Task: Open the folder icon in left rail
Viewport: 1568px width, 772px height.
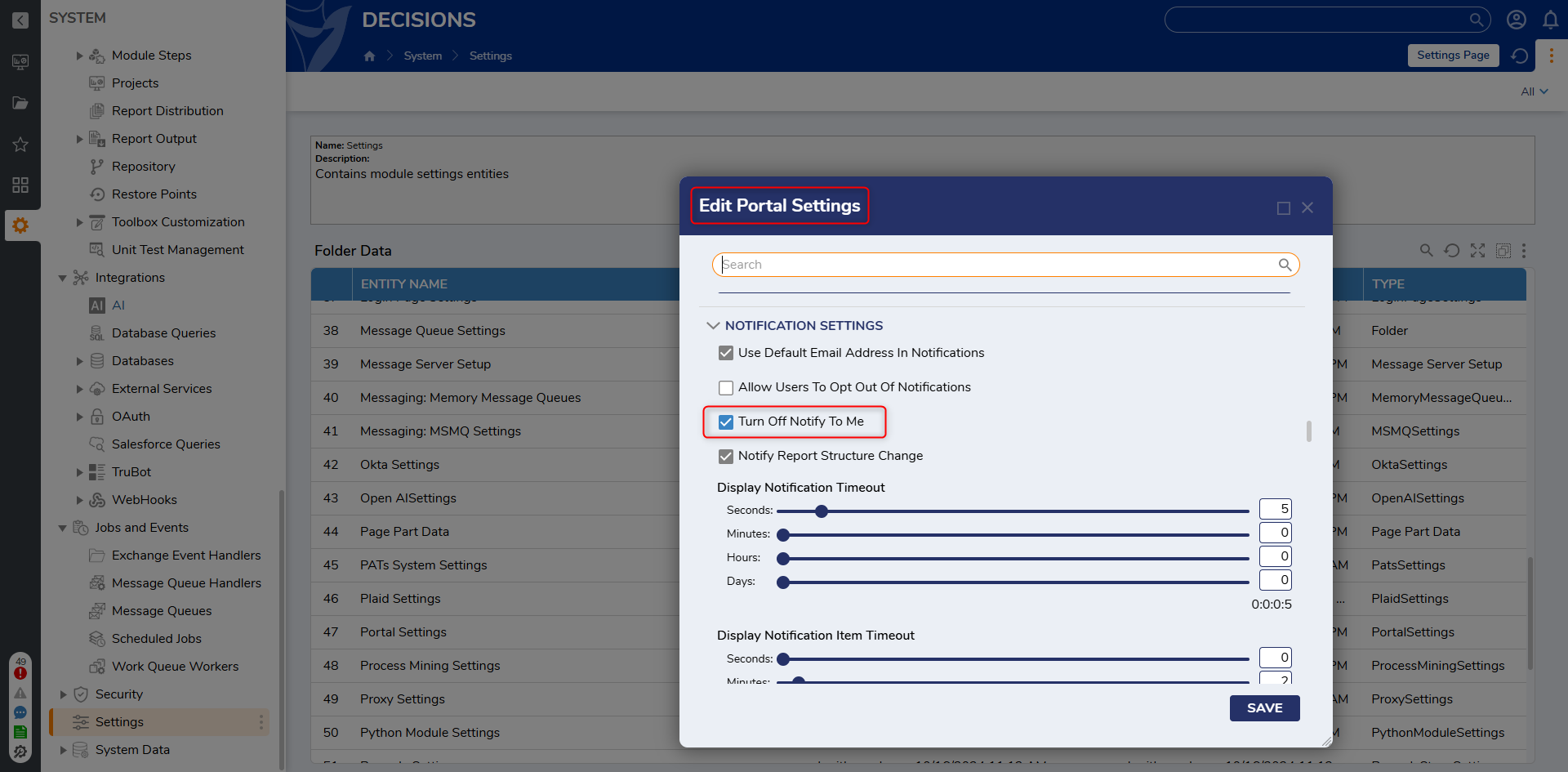Action: click(20, 103)
